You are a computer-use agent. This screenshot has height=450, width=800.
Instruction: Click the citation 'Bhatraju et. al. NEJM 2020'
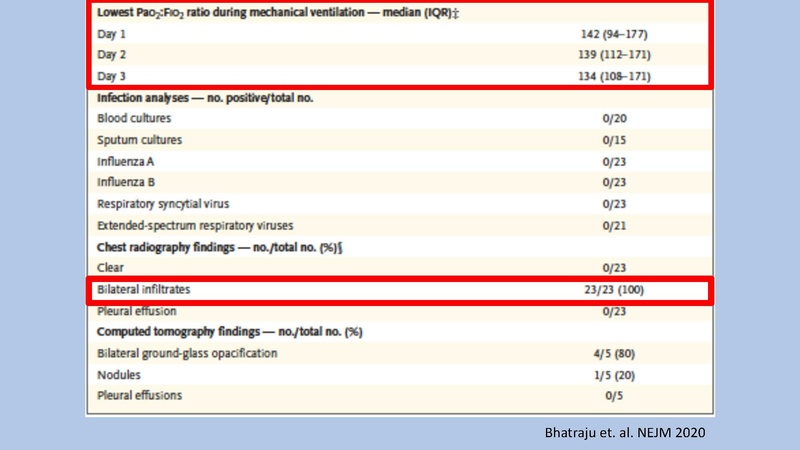click(625, 433)
